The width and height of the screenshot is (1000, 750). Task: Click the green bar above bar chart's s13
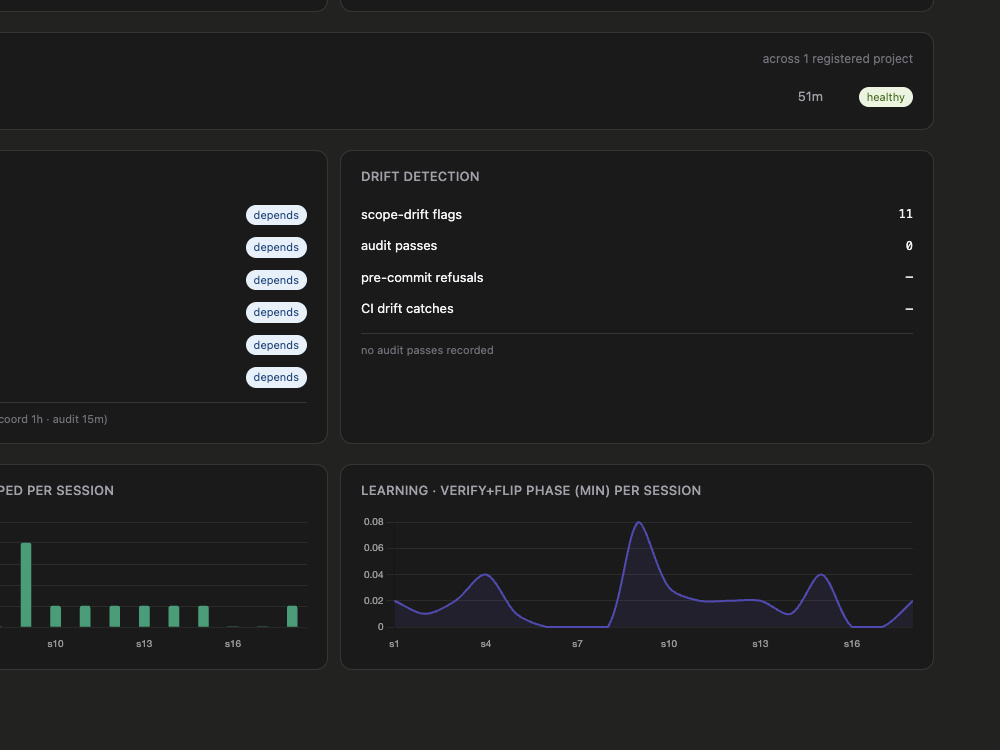144,616
